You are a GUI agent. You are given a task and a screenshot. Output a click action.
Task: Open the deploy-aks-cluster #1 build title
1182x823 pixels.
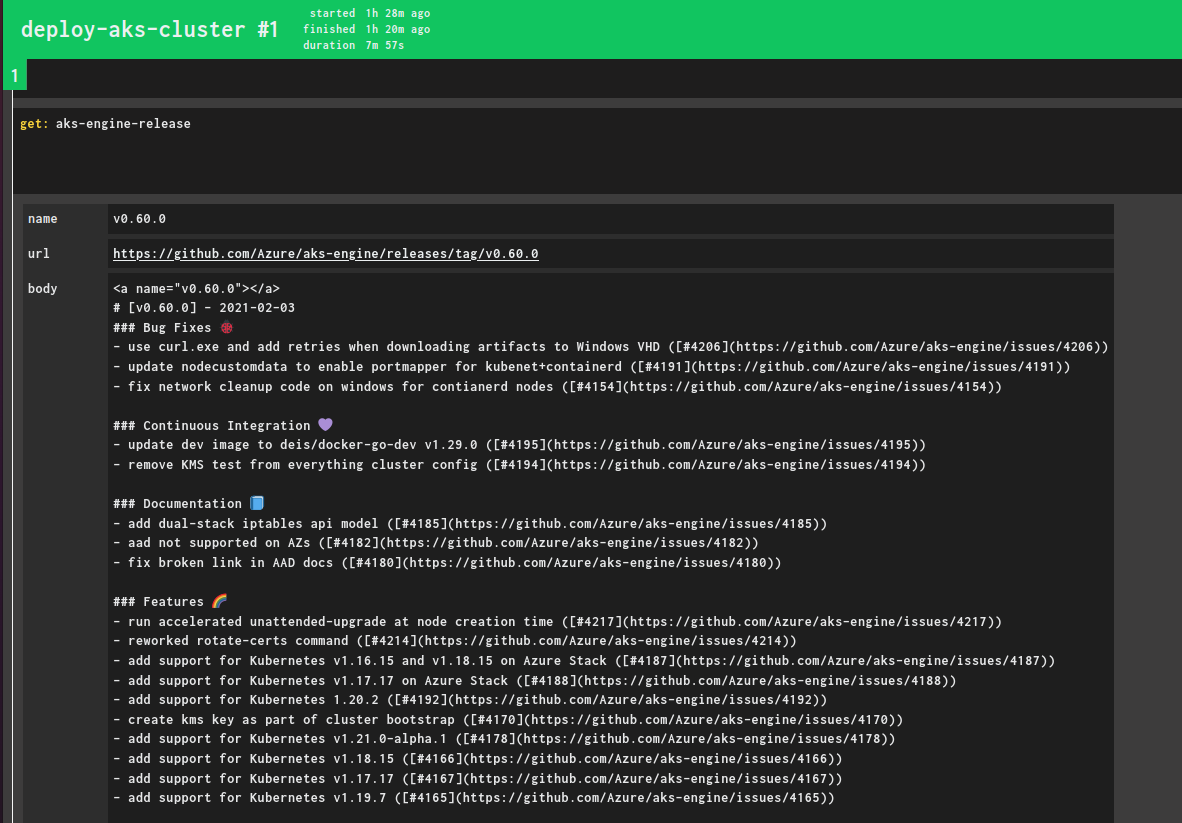(x=150, y=29)
